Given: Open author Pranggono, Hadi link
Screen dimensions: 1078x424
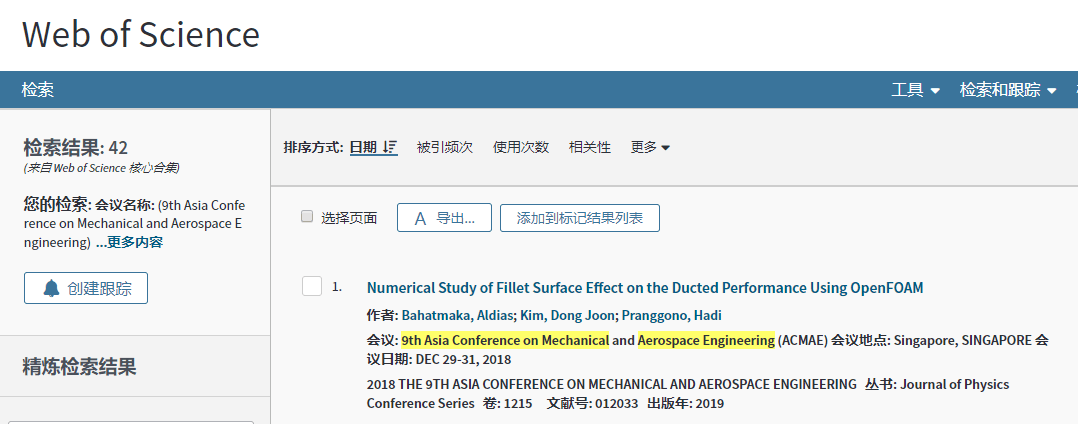Looking at the screenshot, I should tap(672, 315).
